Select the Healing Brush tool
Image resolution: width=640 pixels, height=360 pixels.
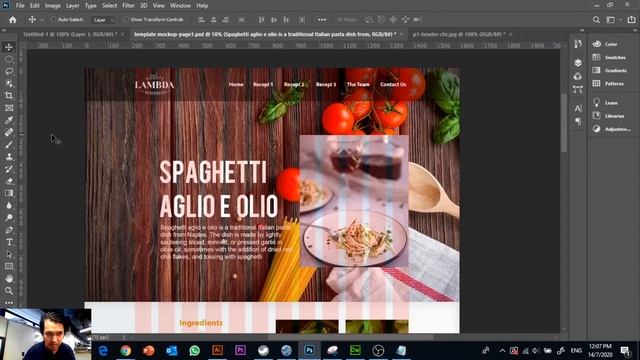(9, 132)
